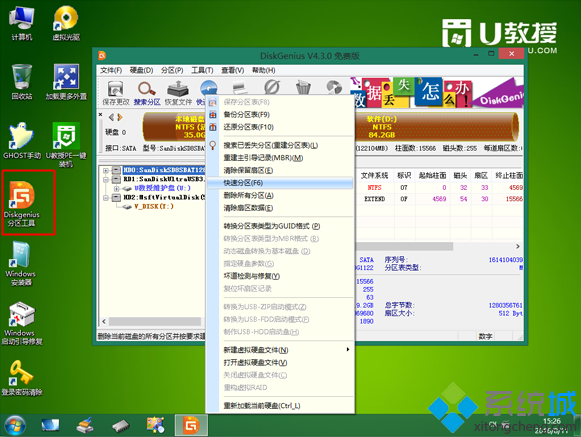581x437 pixels.
Task: Click the 软件(D:) NTFS 84.2GB partition bar
Action: (436, 127)
